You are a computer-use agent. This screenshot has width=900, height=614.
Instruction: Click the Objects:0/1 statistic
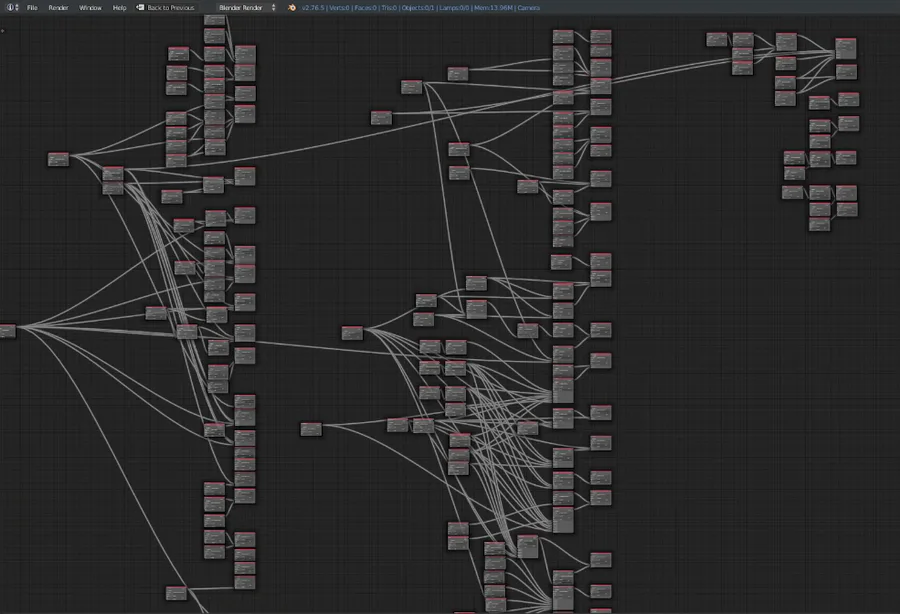418,7
